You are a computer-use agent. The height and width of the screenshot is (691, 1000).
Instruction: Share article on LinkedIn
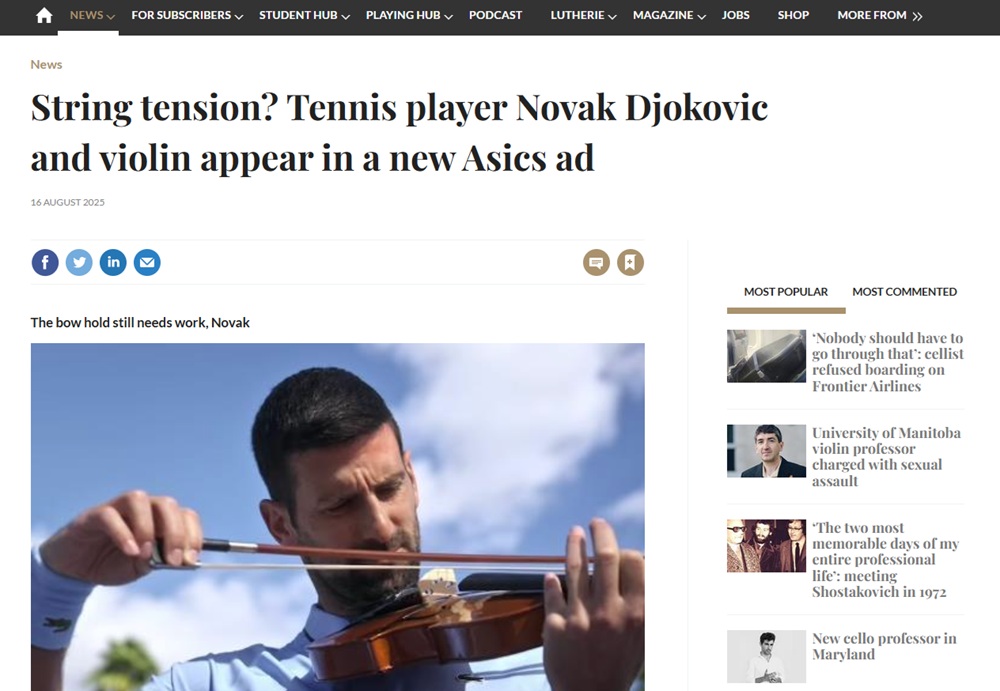click(113, 262)
